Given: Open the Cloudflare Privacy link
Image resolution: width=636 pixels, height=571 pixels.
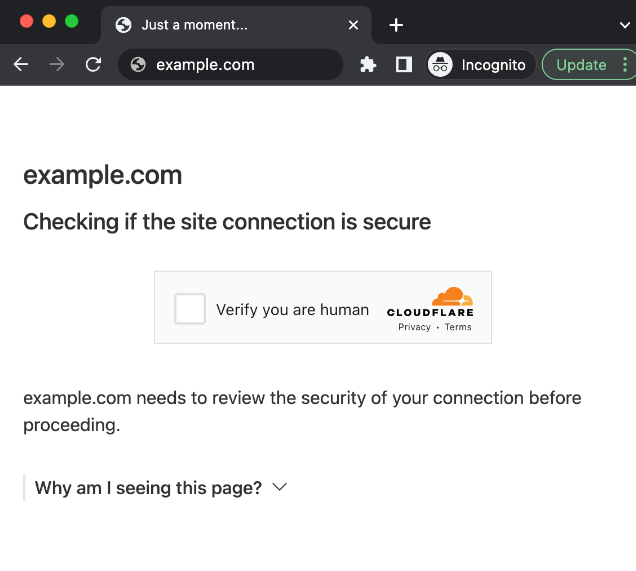Looking at the screenshot, I should coord(414,327).
